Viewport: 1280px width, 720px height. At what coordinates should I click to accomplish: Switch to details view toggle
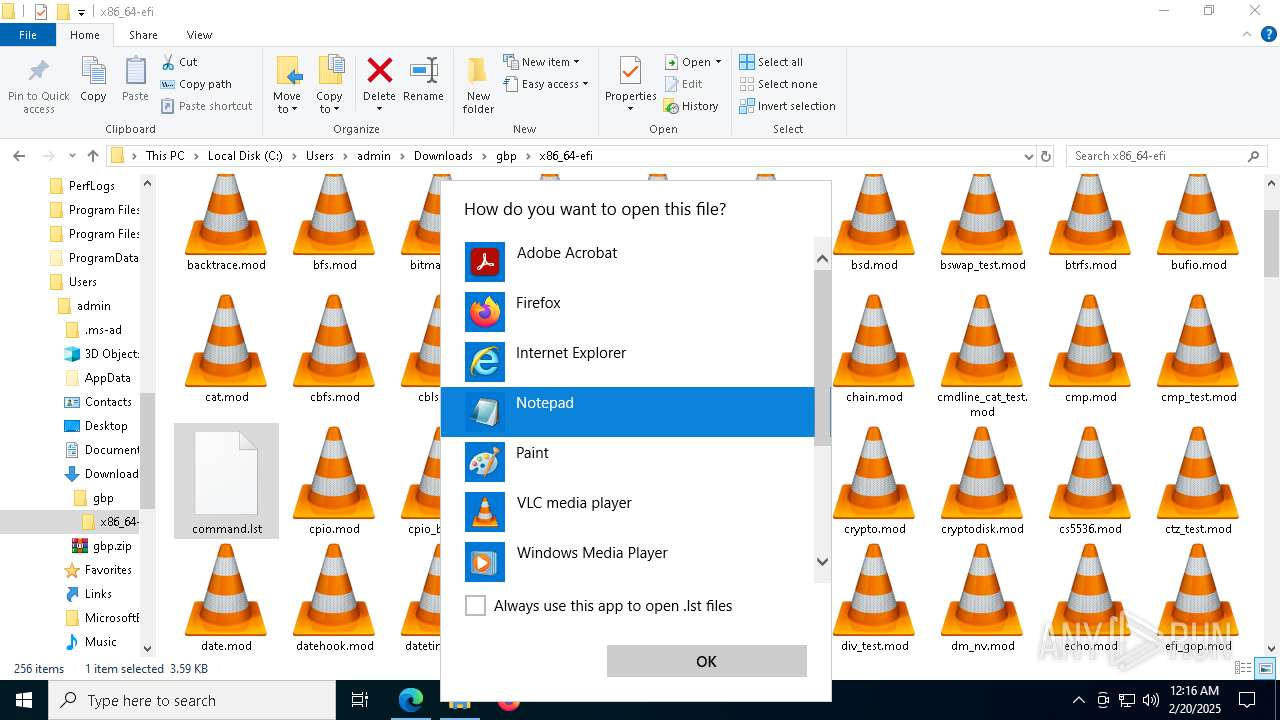click(x=1244, y=669)
